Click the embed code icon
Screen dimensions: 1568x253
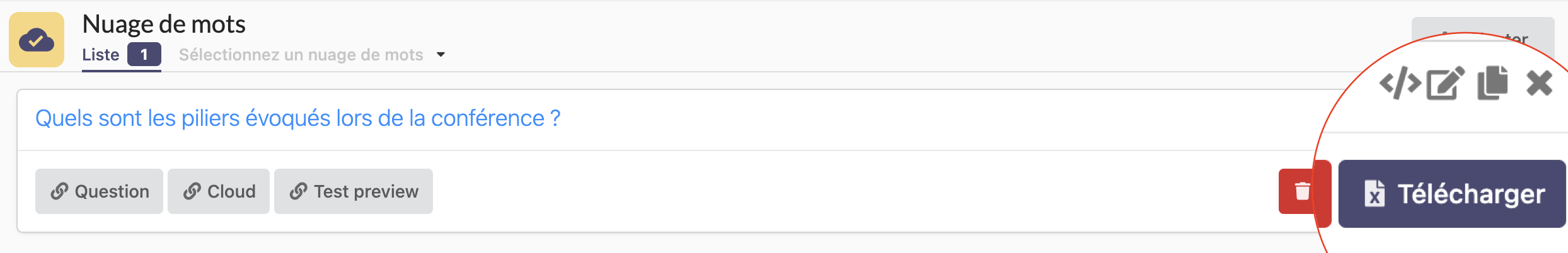[x=1399, y=84]
